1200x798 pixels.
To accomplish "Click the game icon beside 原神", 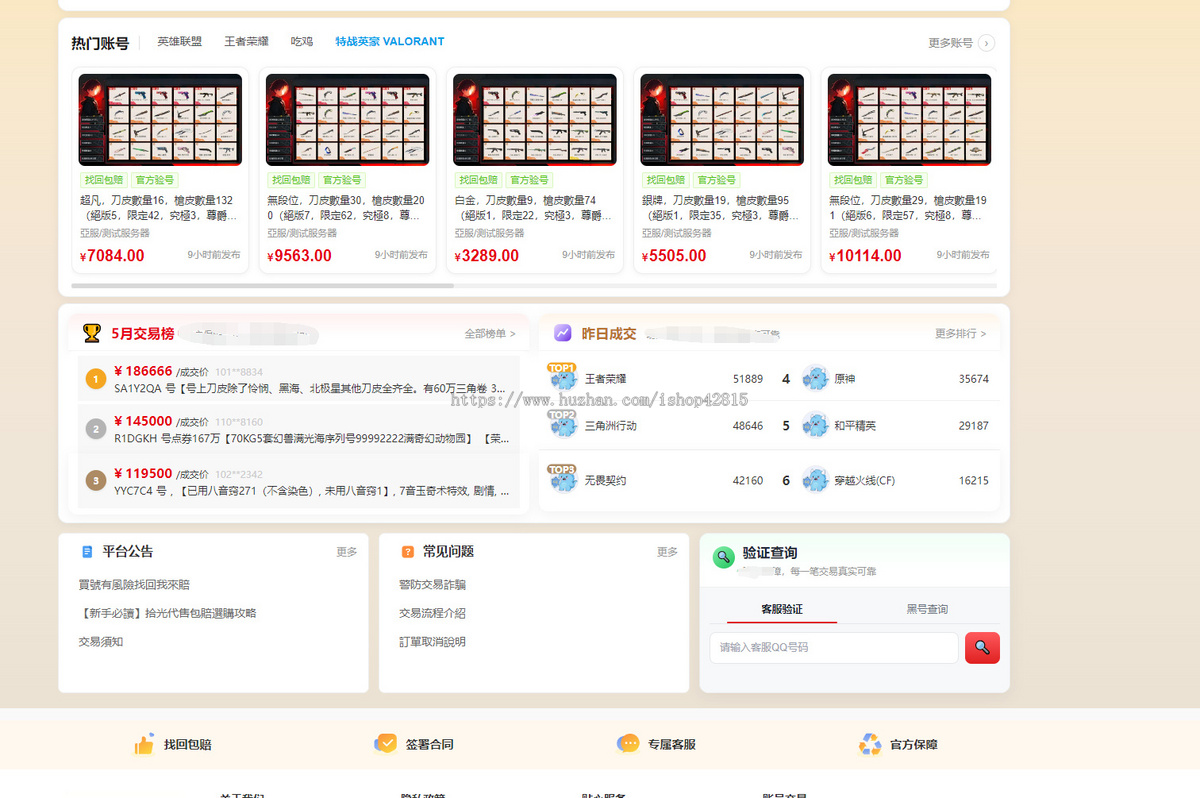I will pyautogui.click(x=816, y=379).
